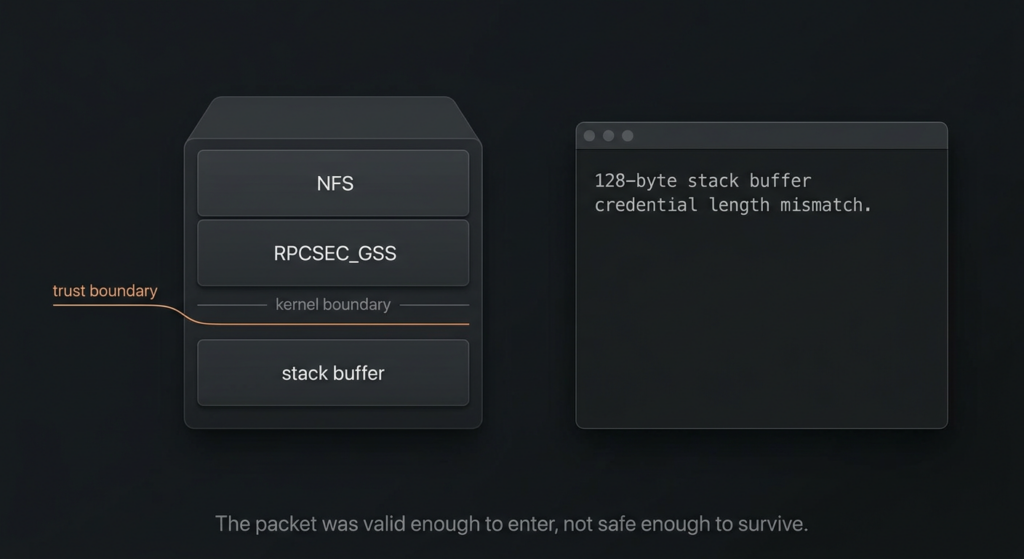
Task: Click the kernel boundary label
Action: pyautogui.click(x=333, y=304)
